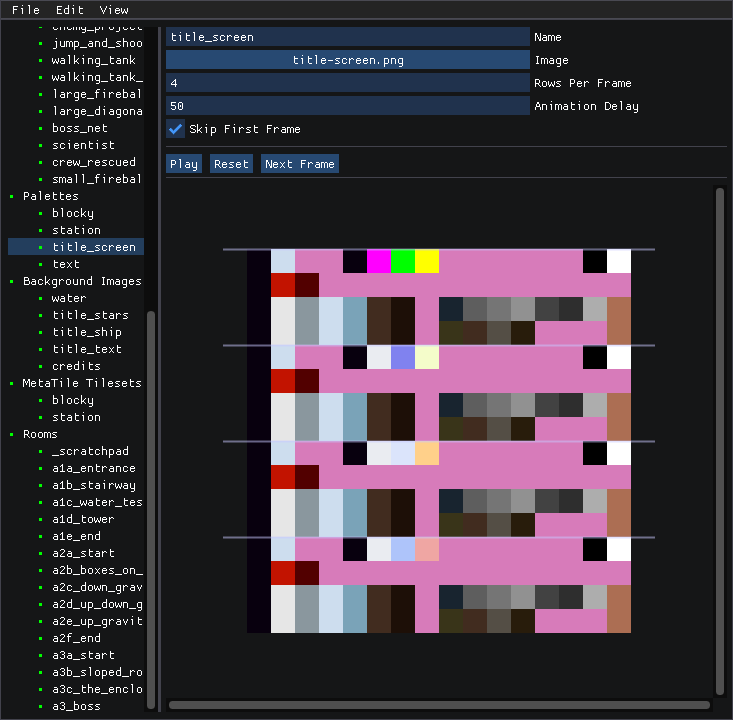Open the a1b_stairway room
733x720 pixels.
click(x=93, y=485)
